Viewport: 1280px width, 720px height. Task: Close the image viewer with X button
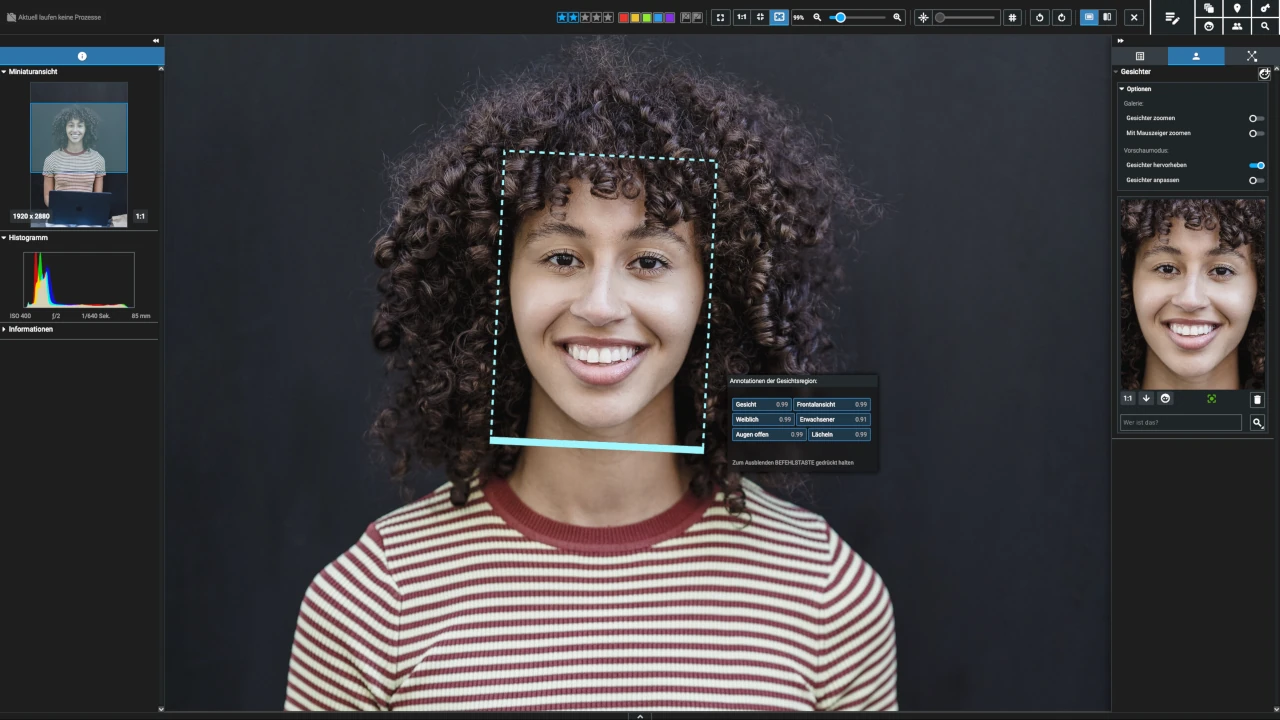(1134, 17)
